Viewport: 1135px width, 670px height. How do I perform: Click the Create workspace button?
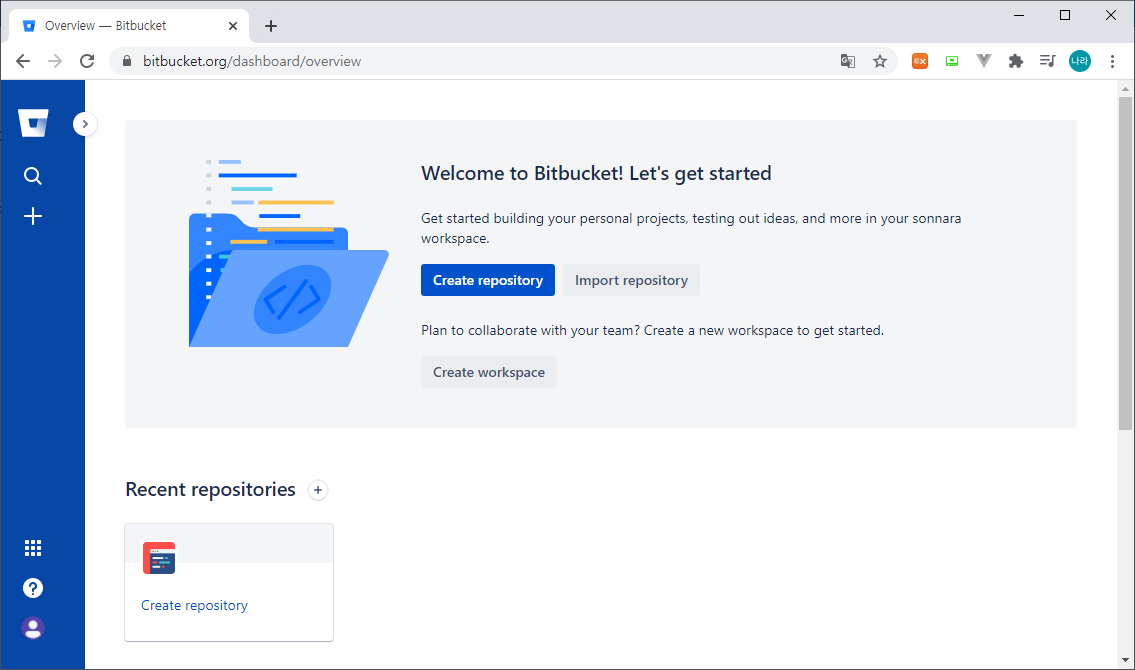[x=489, y=371]
